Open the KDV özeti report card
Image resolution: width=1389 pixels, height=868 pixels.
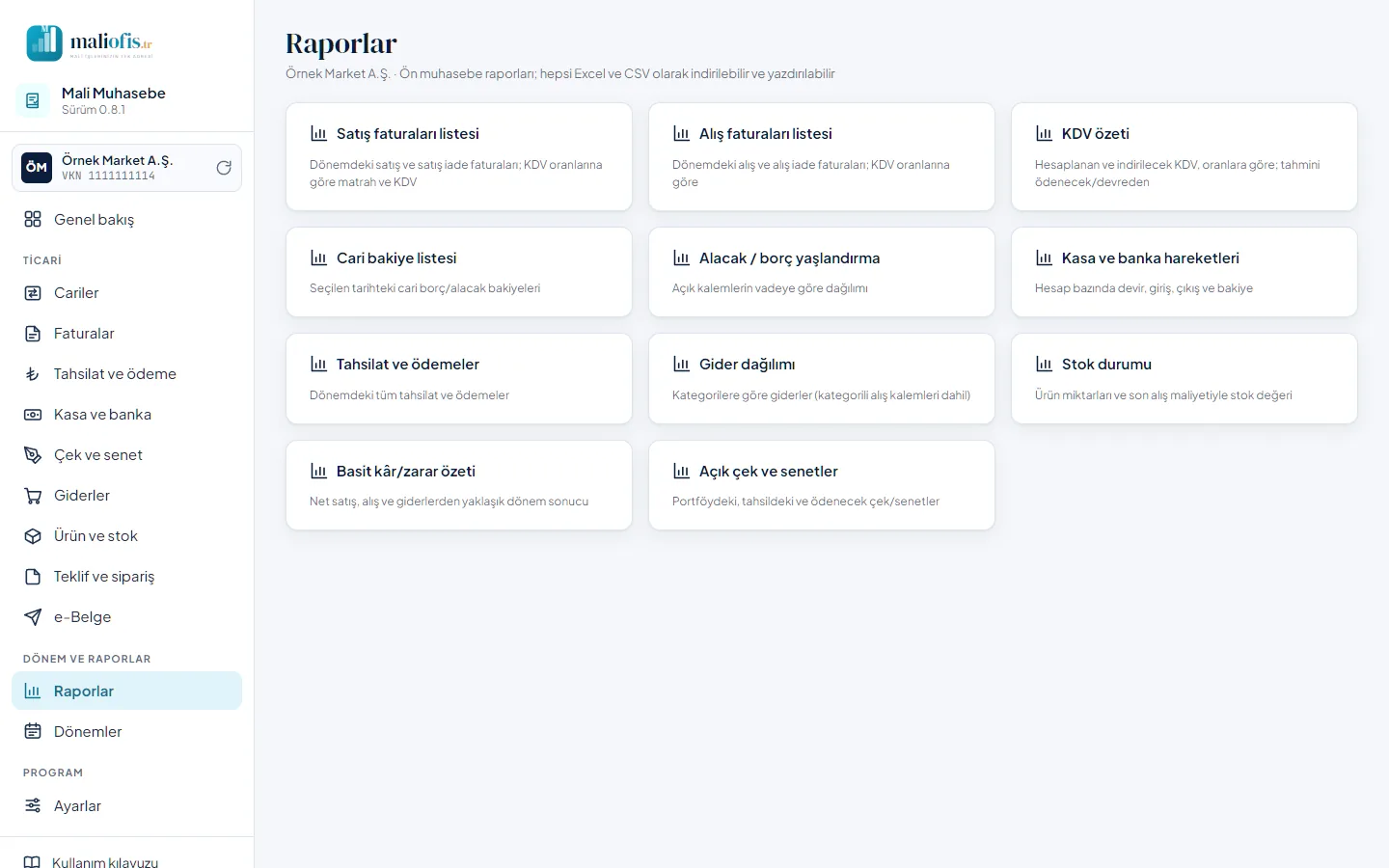(x=1185, y=157)
